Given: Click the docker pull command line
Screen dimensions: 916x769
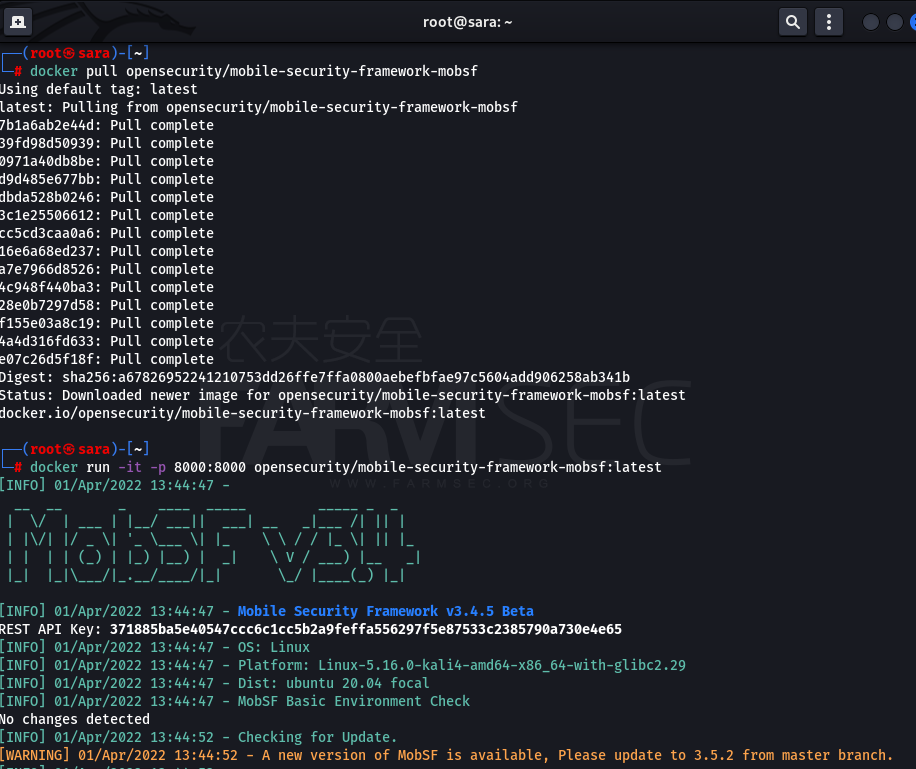Looking at the screenshot, I should pyautogui.click(x=254, y=71).
